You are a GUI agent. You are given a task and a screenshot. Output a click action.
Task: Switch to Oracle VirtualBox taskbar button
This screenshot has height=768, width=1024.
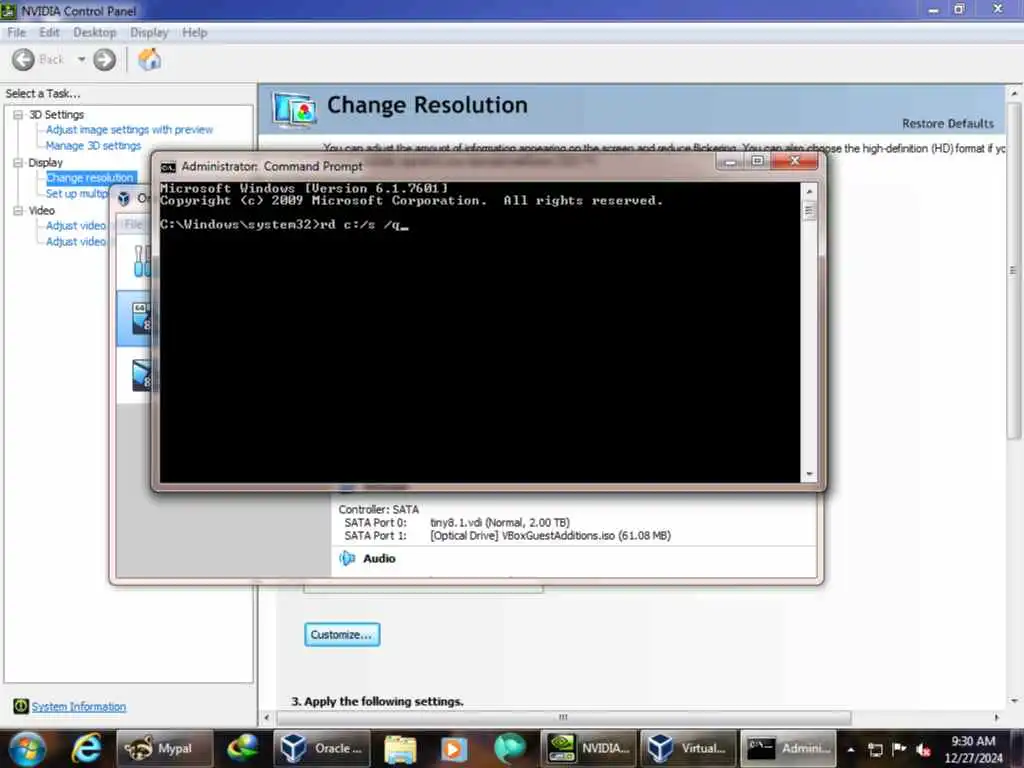[322, 748]
